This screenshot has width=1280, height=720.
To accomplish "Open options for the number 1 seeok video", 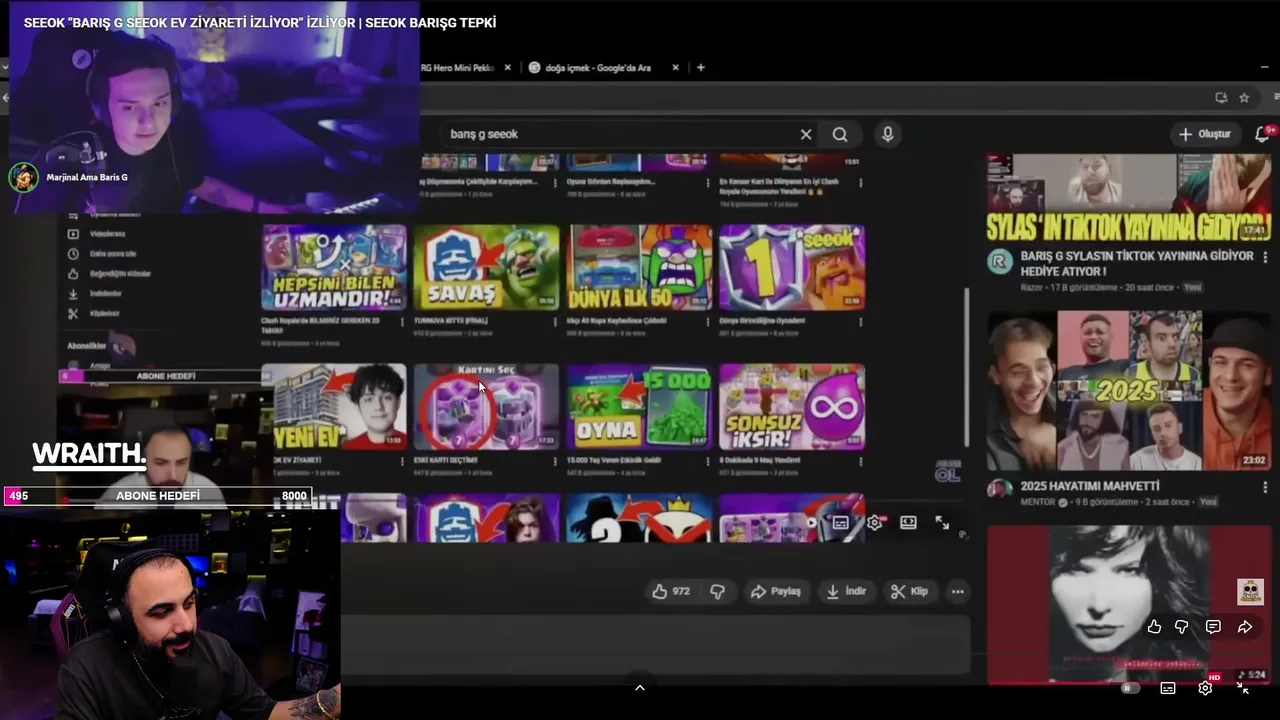I will pyautogui.click(x=862, y=322).
